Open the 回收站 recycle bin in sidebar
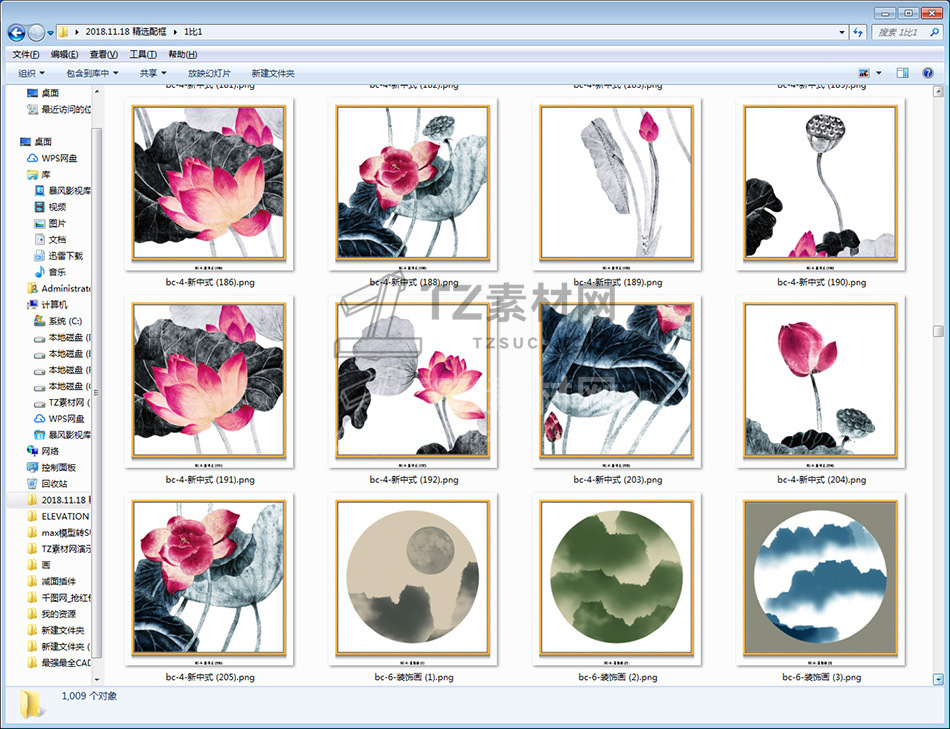Screen dimensions: 950x729 (54, 483)
